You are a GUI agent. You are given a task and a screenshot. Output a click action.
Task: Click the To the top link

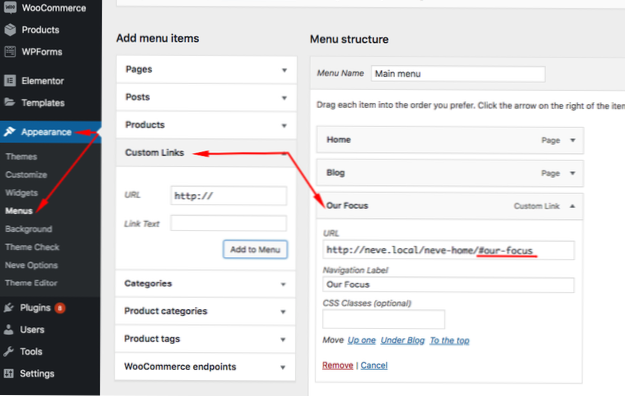coord(449,340)
